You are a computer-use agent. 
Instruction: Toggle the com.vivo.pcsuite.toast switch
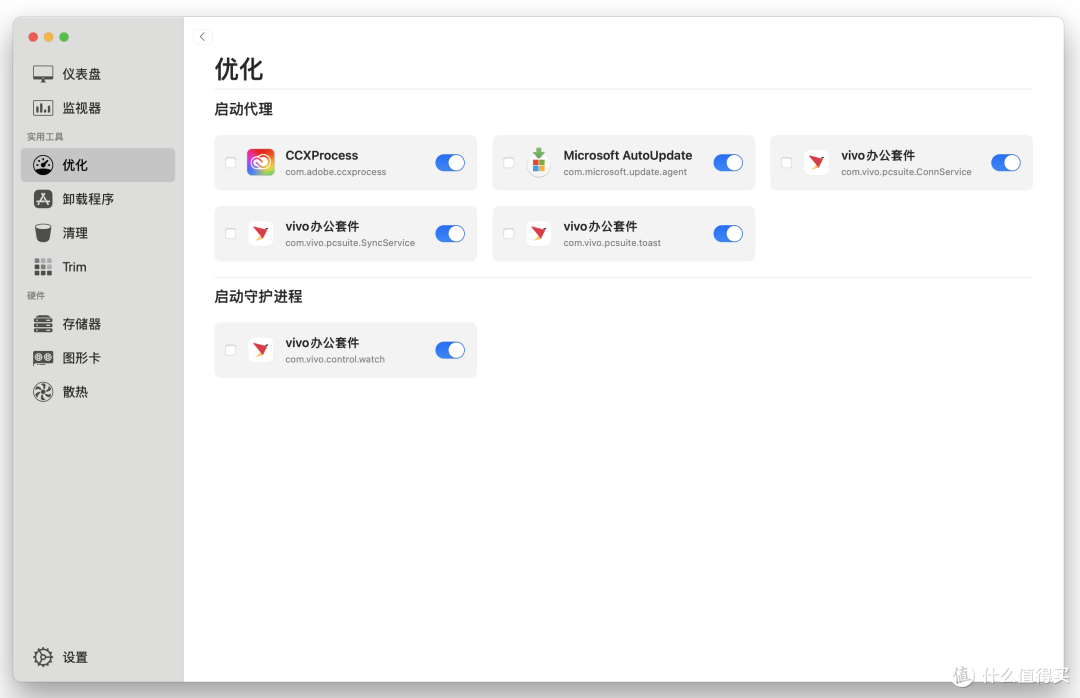pyautogui.click(x=728, y=234)
